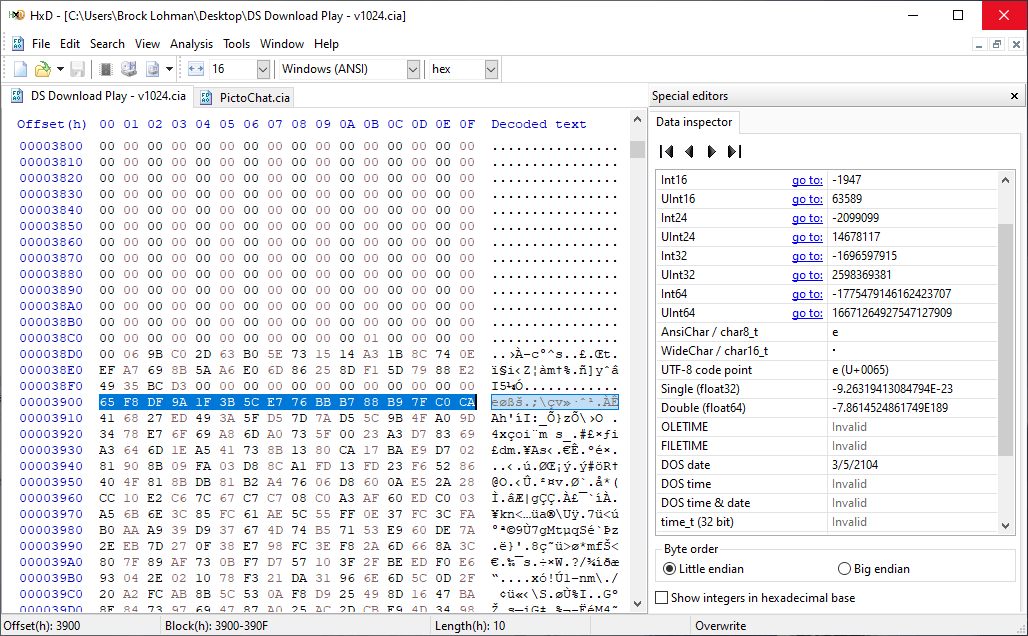Open the Tools menu
This screenshot has height=636, width=1028.
tap(236, 44)
